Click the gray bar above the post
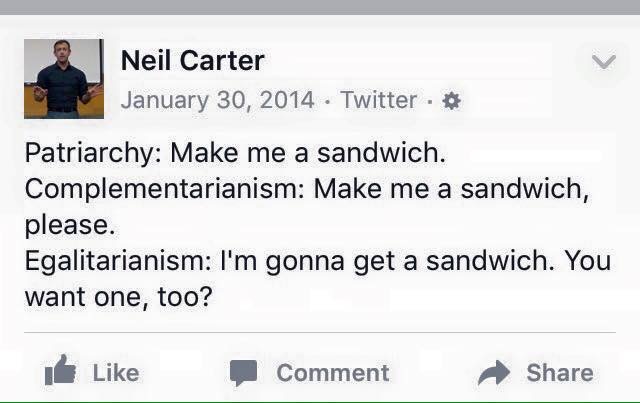 320,7
